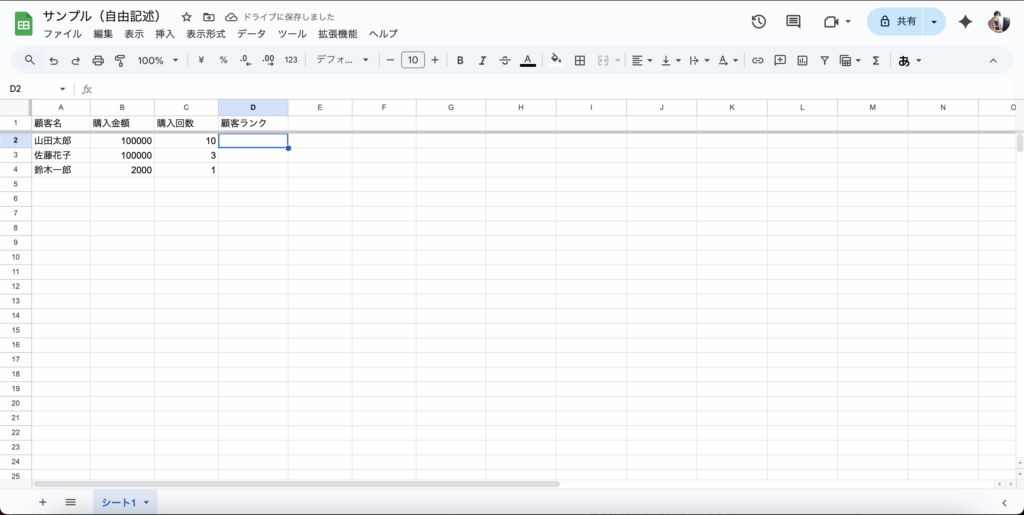Apply yen currency format

point(201,60)
